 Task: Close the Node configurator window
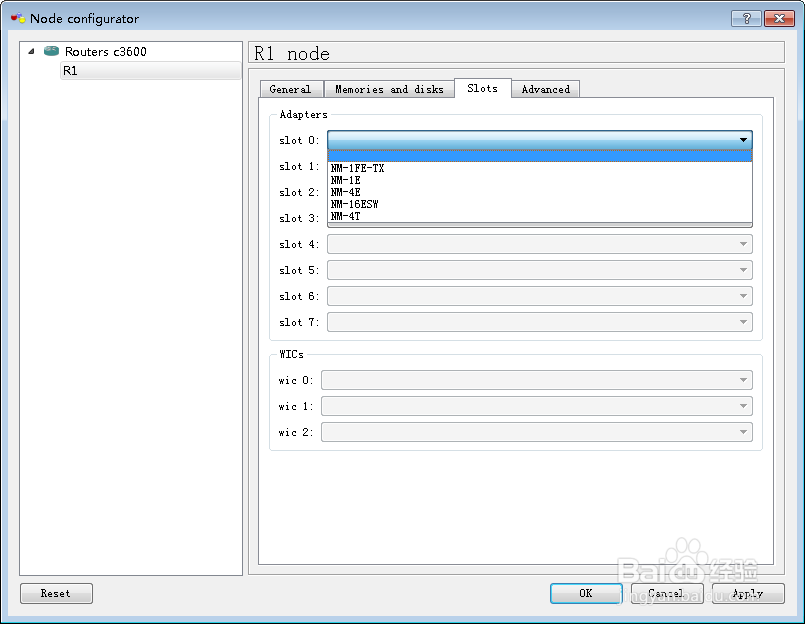click(x=779, y=18)
